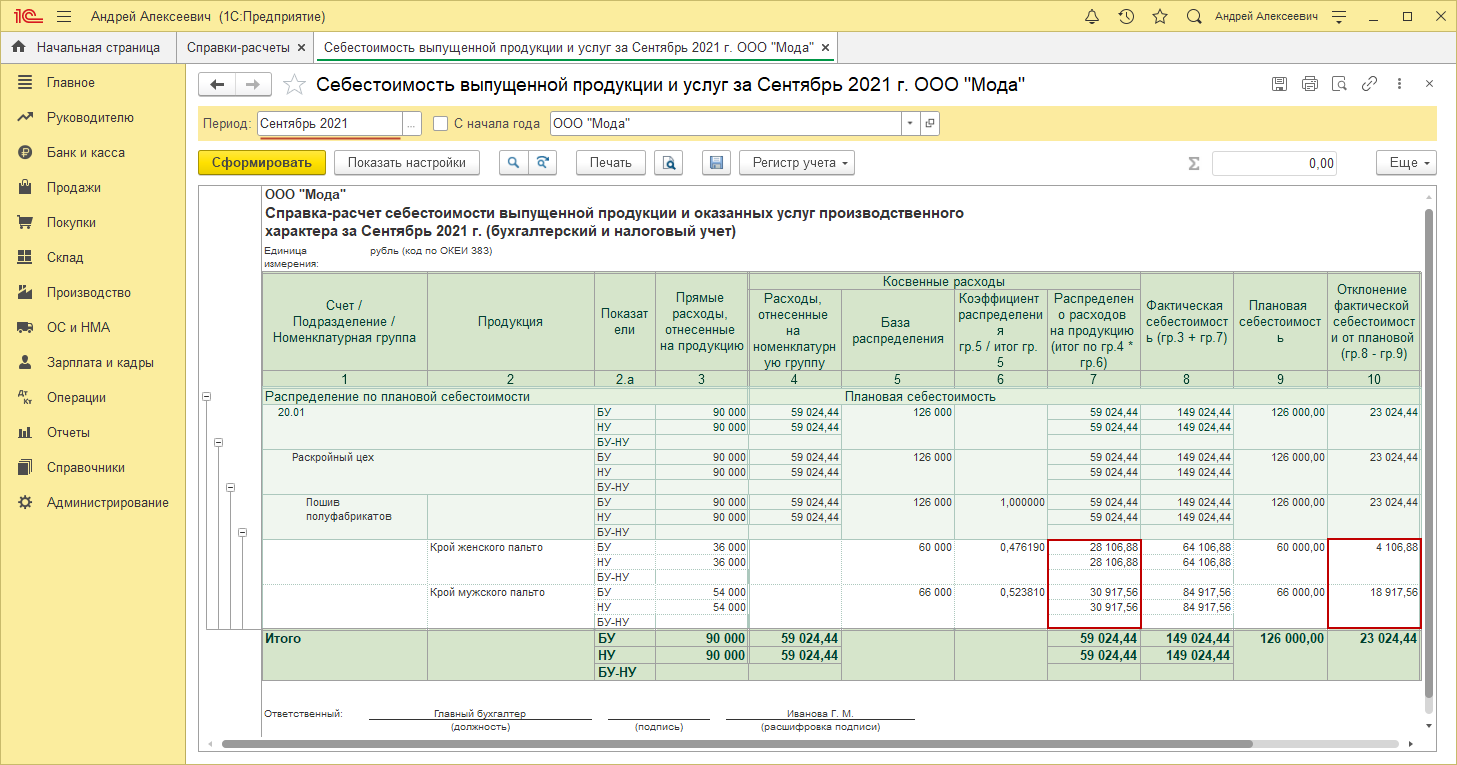Click the find magnifier icon in toolbar
Viewport: 1457px width, 765px height.
pos(513,163)
